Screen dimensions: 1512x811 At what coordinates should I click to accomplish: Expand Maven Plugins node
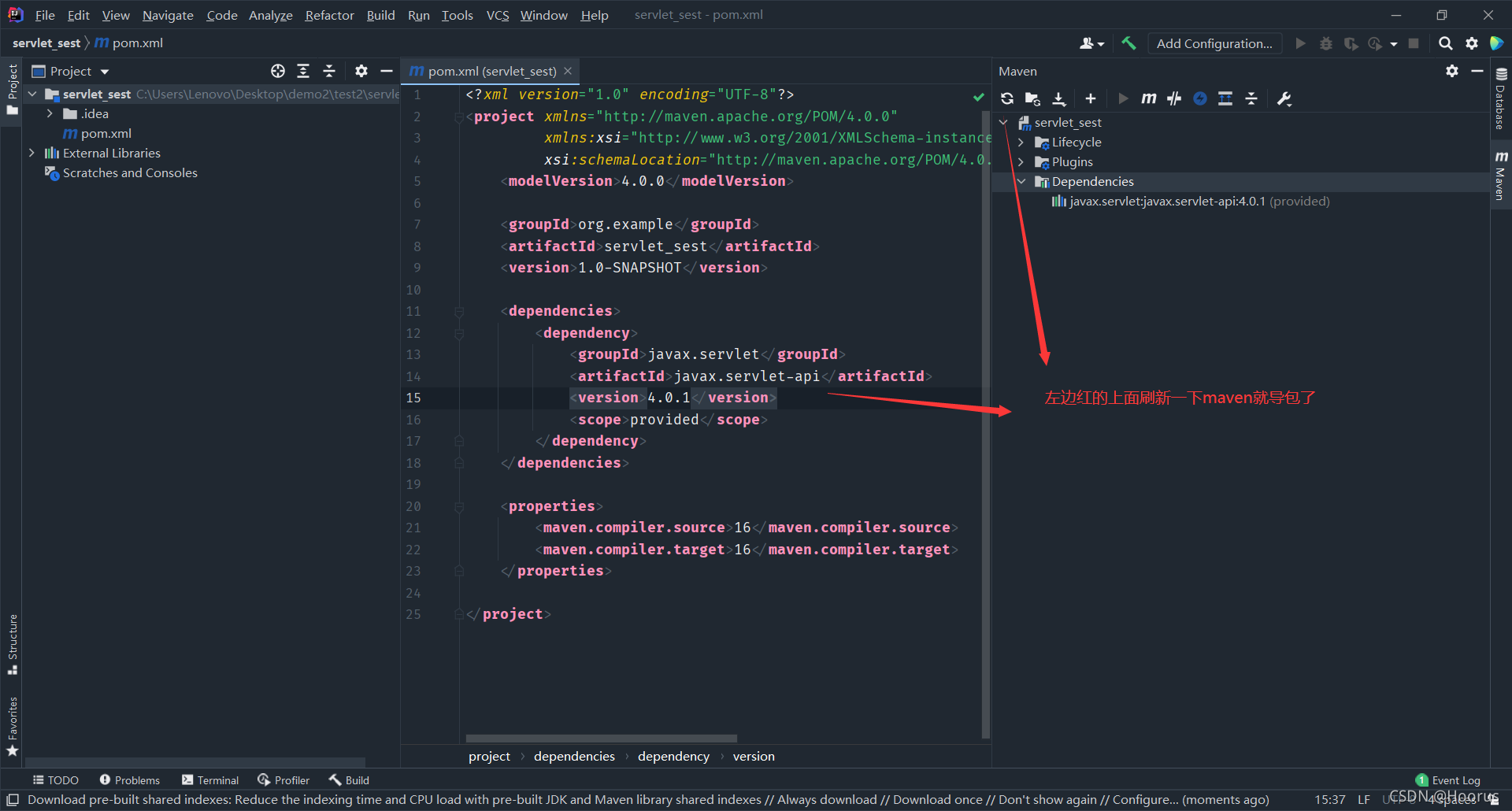1021,161
